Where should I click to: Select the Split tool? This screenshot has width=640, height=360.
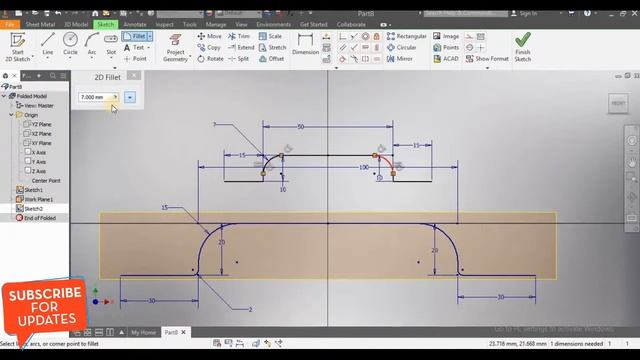point(238,59)
